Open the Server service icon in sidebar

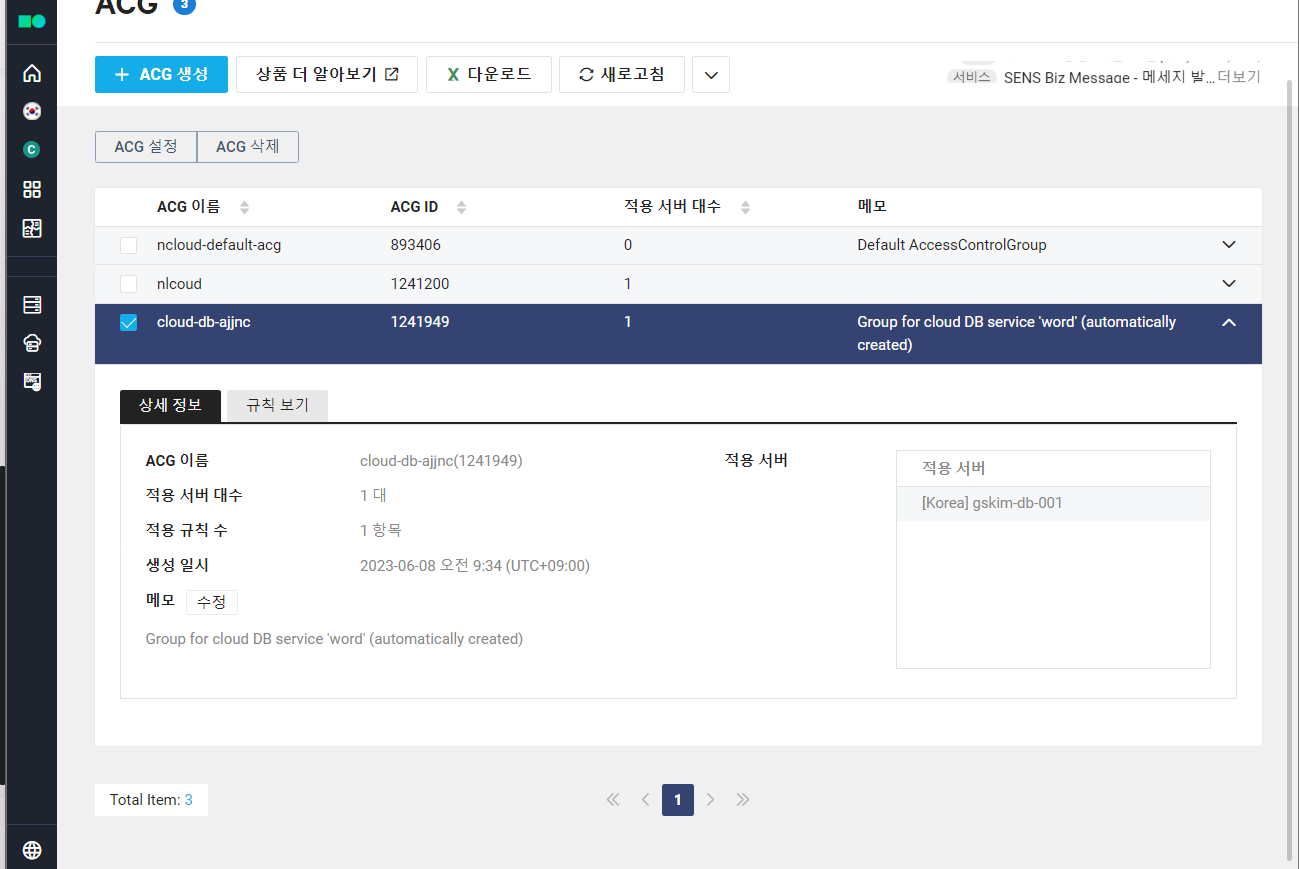pyautogui.click(x=32, y=305)
